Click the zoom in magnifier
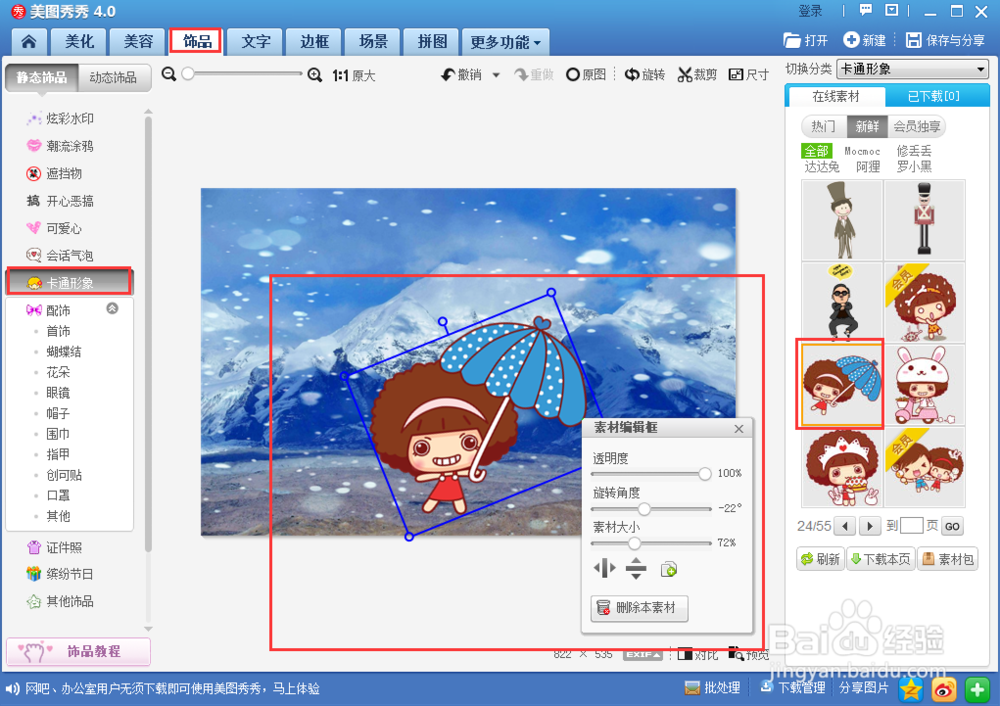The height and width of the screenshot is (706, 1000). point(314,75)
